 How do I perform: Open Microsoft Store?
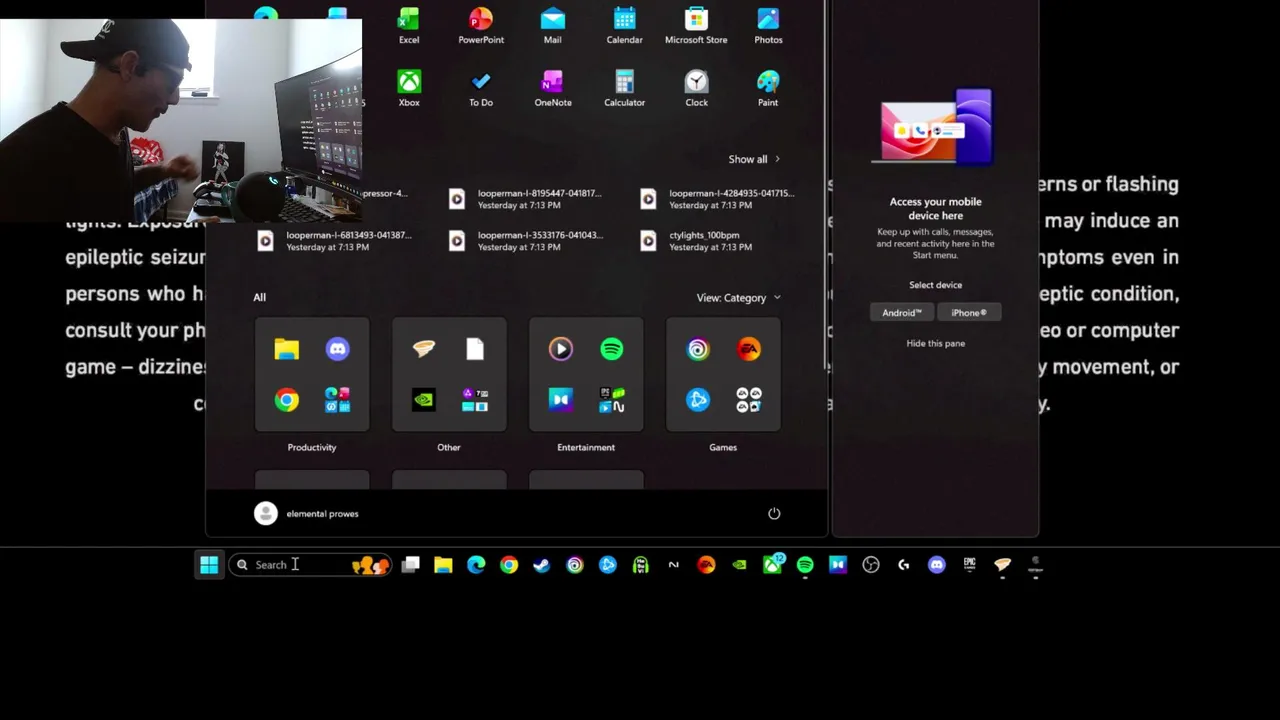point(696,26)
